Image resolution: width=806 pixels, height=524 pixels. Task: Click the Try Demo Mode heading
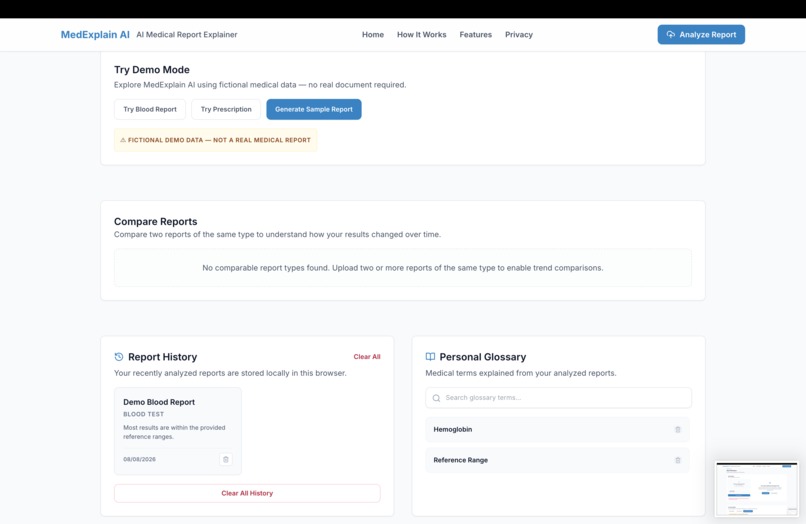click(x=152, y=69)
